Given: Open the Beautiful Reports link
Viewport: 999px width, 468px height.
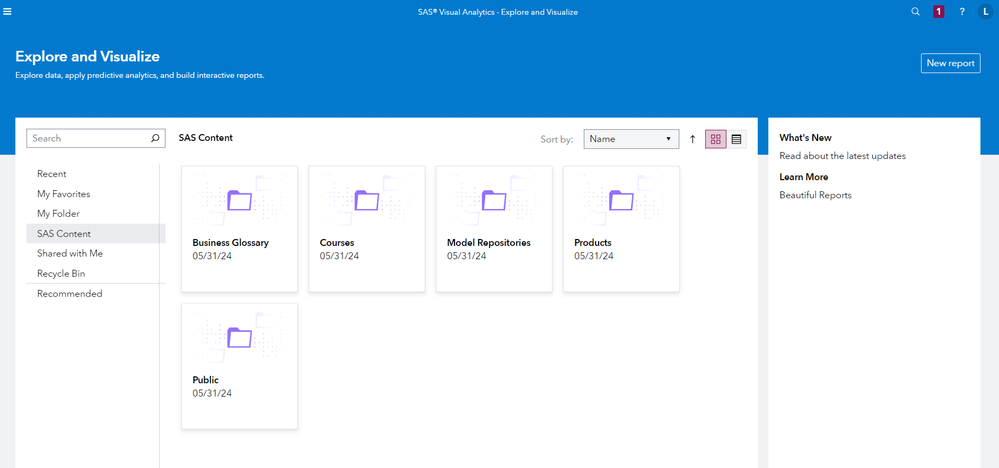Looking at the screenshot, I should pyautogui.click(x=816, y=195).
